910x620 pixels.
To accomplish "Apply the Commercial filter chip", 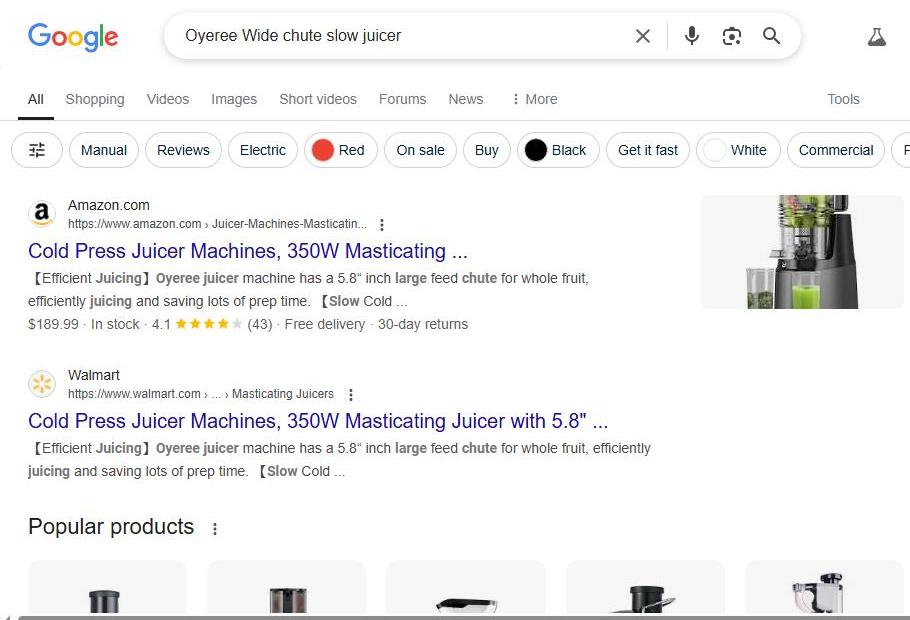I will [836, 150].
